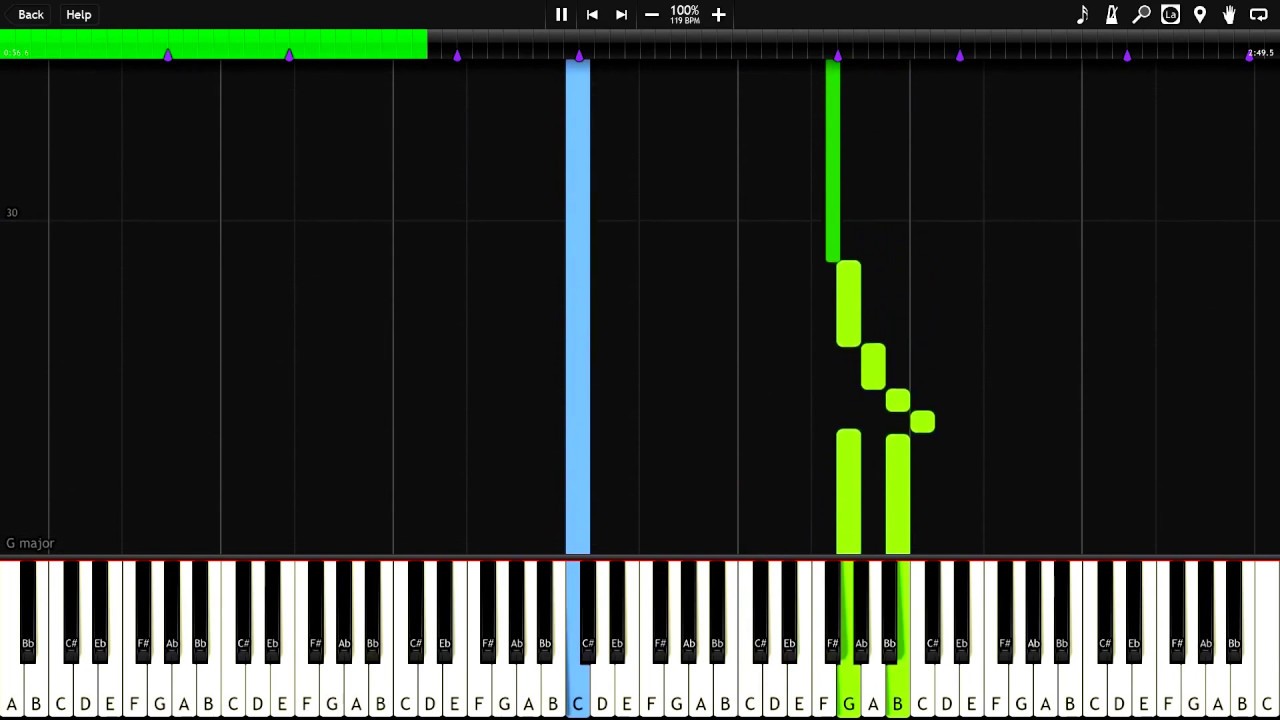Image resolution: width=1280 pixels, height=720 pixels.
Task: Select the bookmark above the tall green note
Action: tap(838, 55)
